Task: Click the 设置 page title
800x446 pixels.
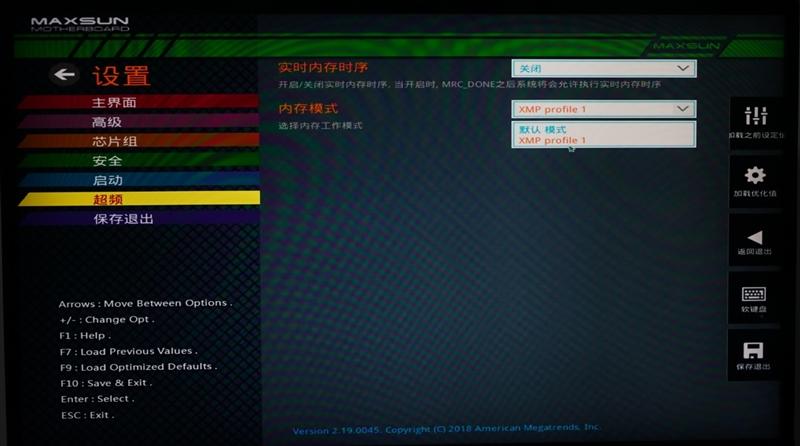Action: tap(121, 76)
